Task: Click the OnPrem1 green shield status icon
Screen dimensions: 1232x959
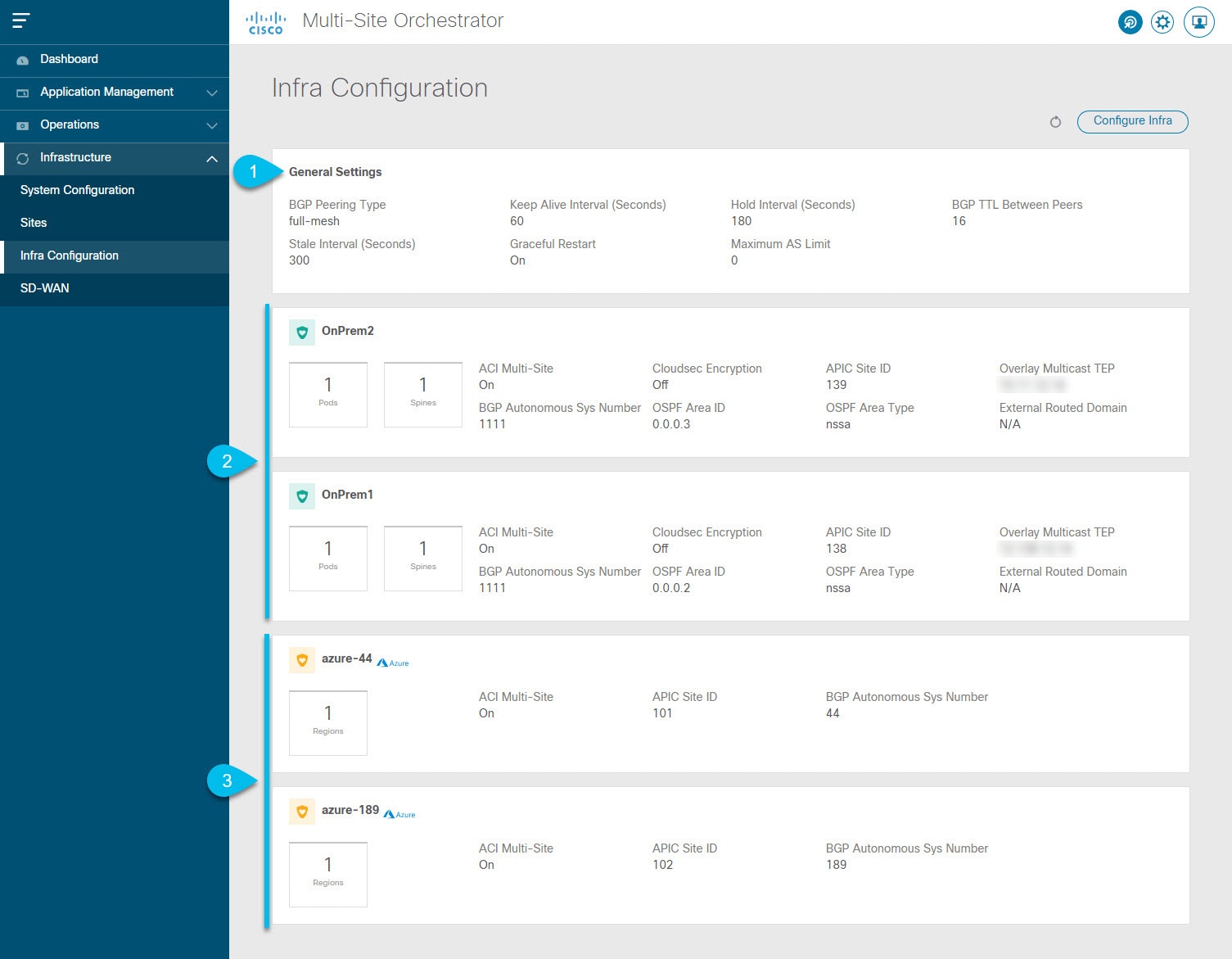Action: [302, 495]
